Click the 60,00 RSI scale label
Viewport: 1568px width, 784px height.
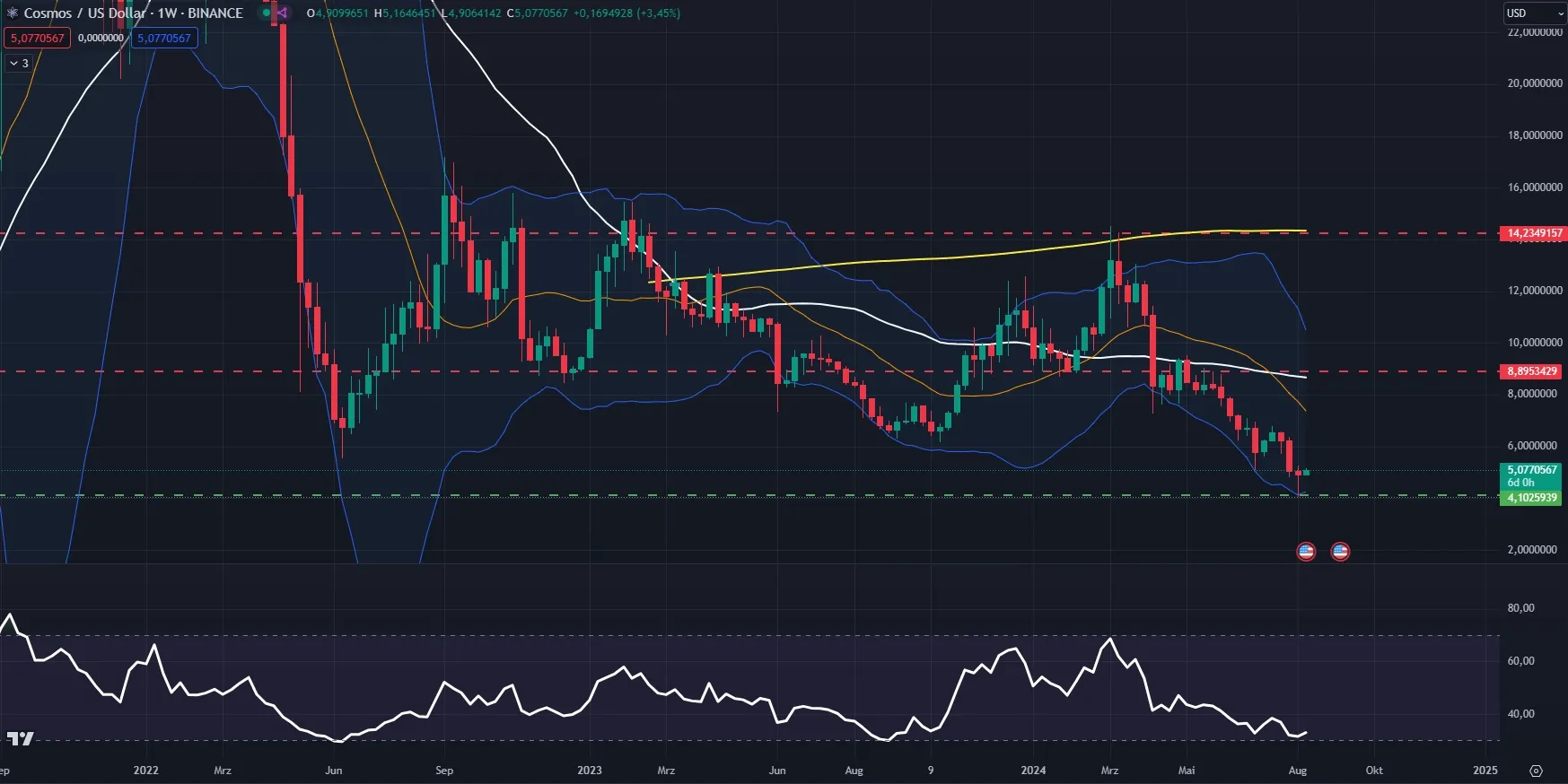(1520, 661)
